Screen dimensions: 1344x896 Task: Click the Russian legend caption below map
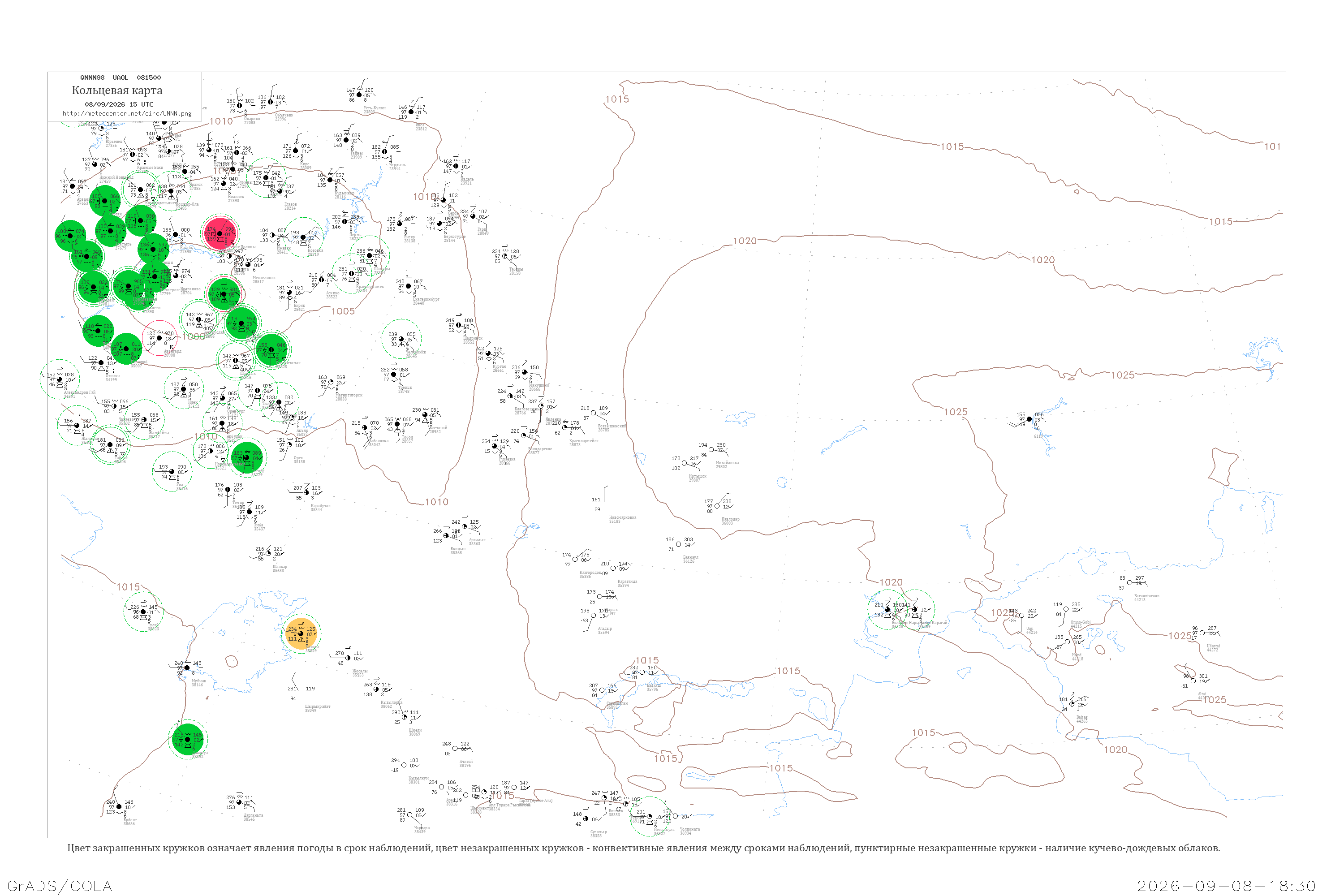click(x=643, y=848)
